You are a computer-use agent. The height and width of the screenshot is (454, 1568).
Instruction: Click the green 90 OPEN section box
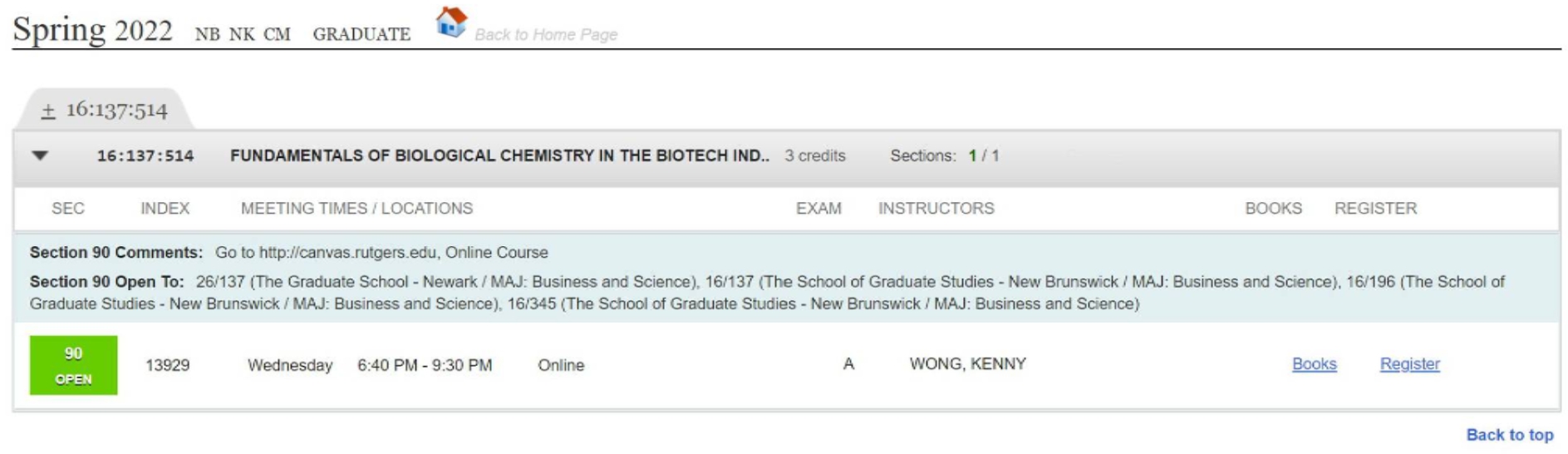pos(73,365)
